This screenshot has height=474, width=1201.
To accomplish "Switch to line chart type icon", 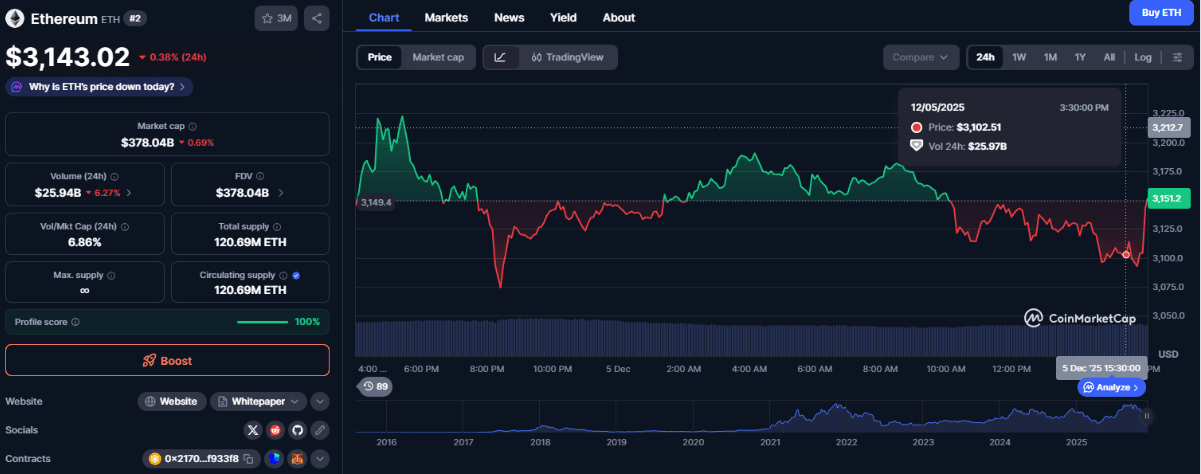I will (500, 57).
